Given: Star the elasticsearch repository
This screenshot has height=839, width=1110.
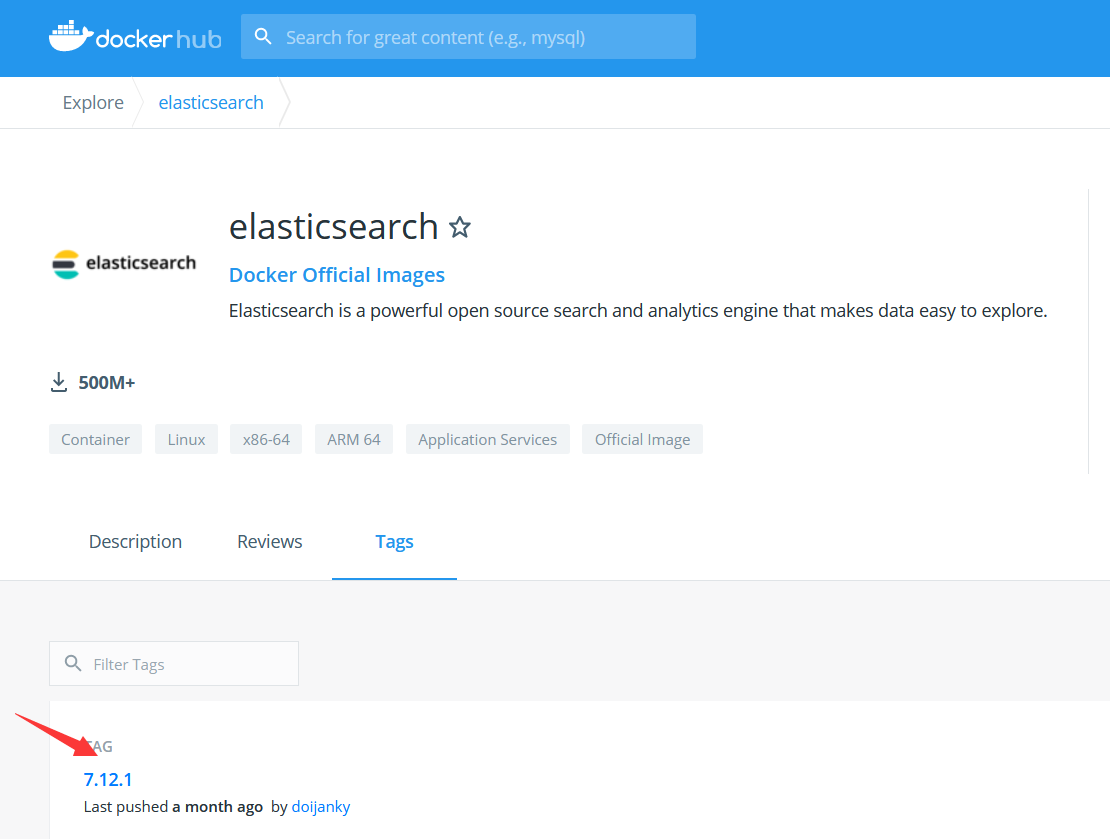Looking at the screenshot, I should point(460,227).
